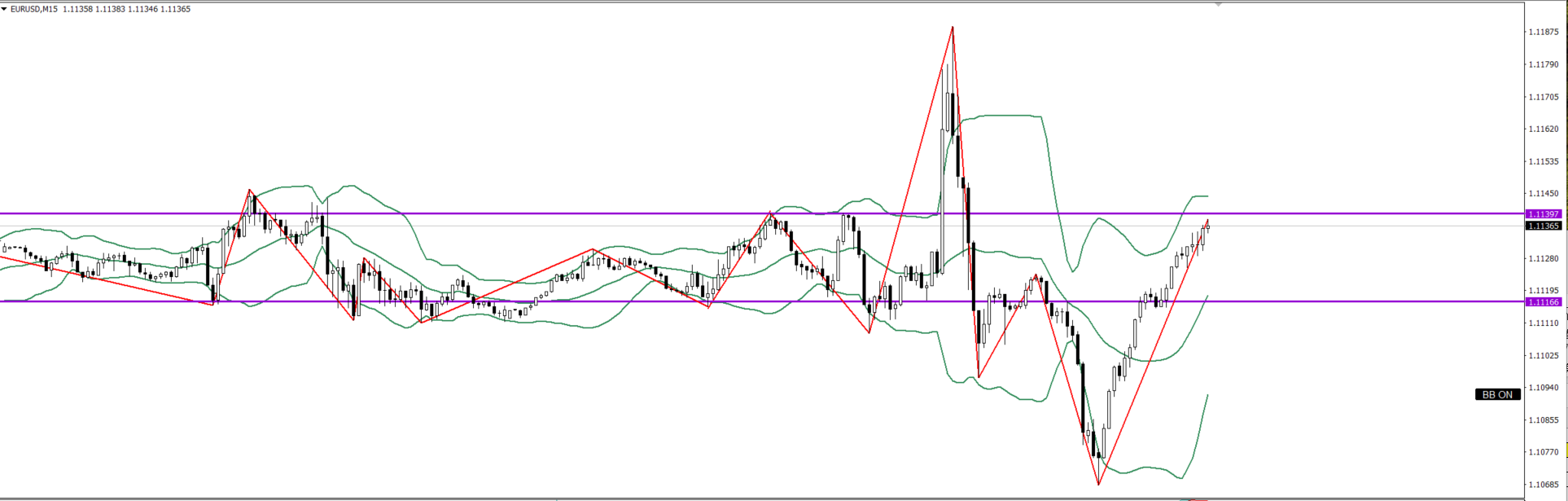Click the chart shift triangle marker at top
Image resolution: width=1568 pixels, height=501 pixels.
click(x=1218, y=5)
